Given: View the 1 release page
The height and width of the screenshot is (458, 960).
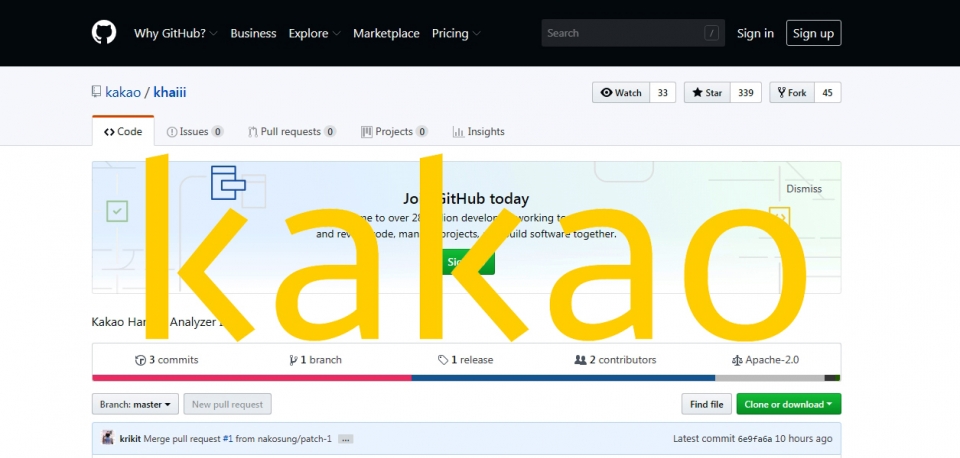Looking at the screenshot, I should 465,360.
